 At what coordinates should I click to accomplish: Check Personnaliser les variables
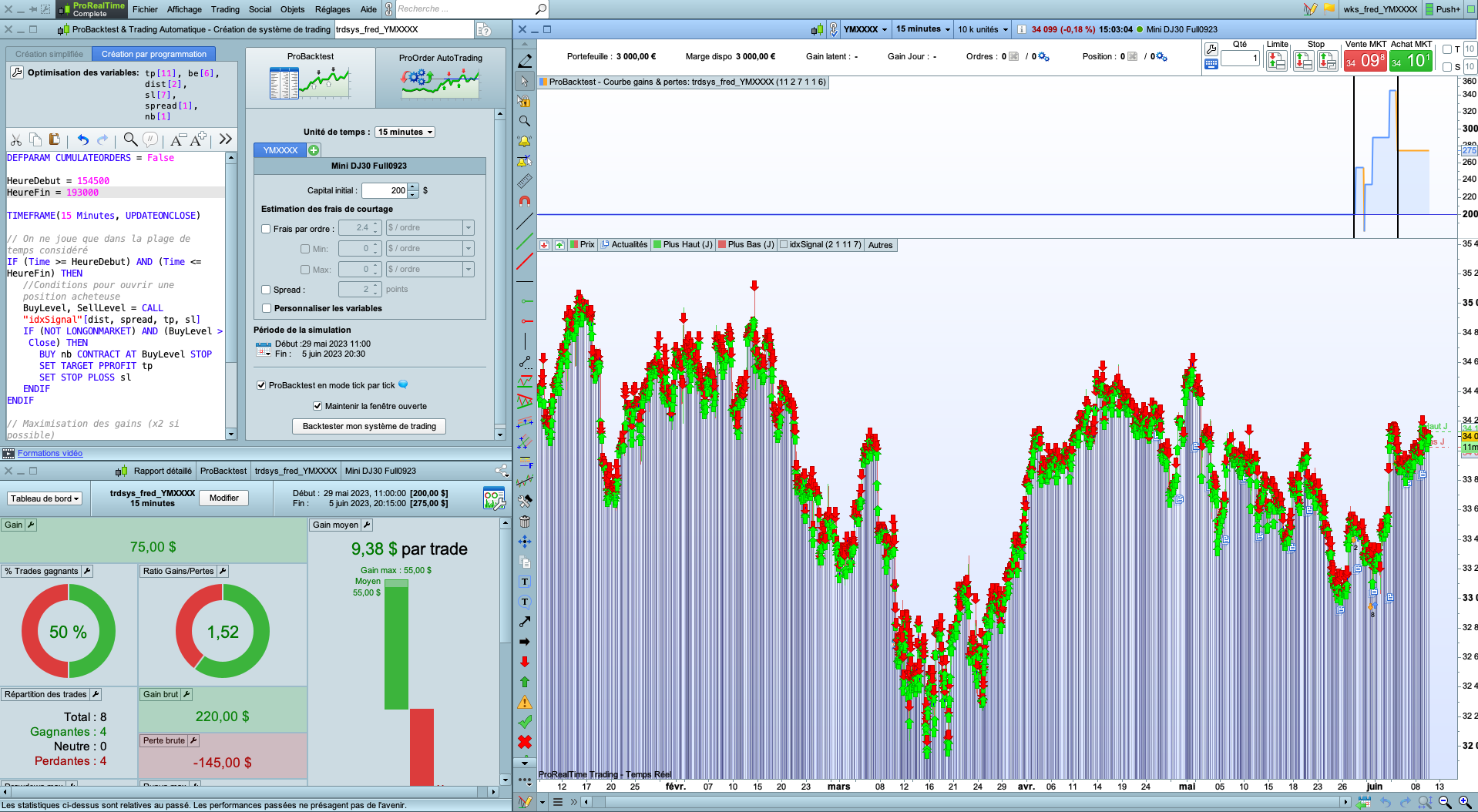click(x=267, y=308)
